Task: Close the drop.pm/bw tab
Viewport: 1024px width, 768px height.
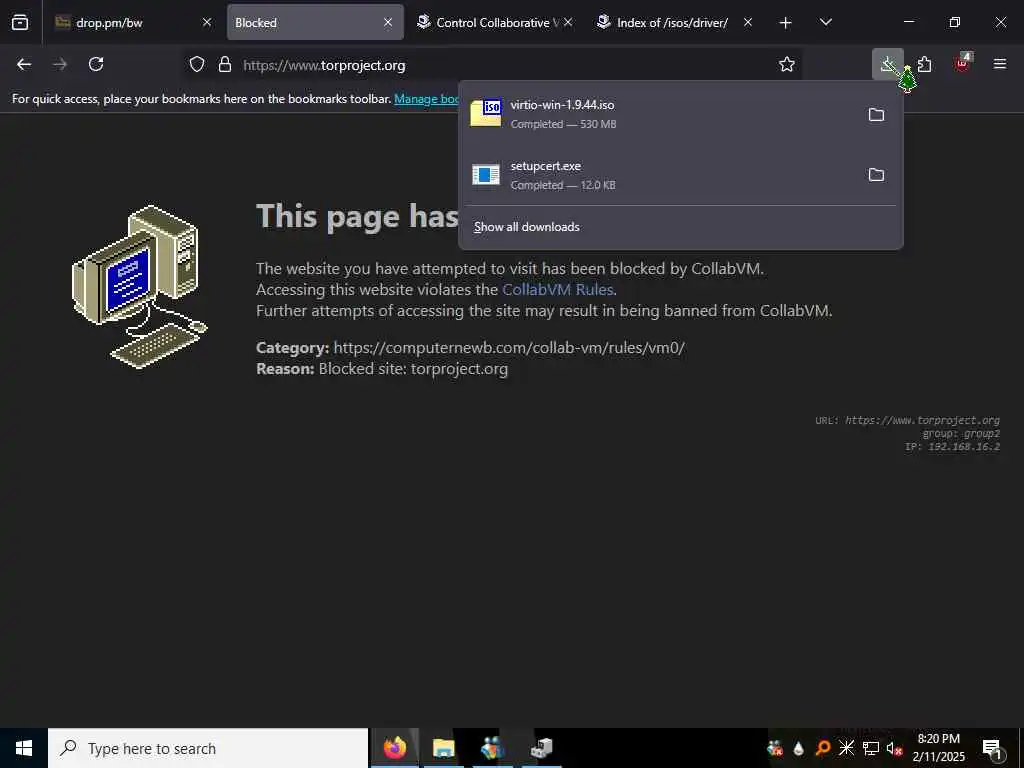Action: pyautogui.click(x=206, y=22)
